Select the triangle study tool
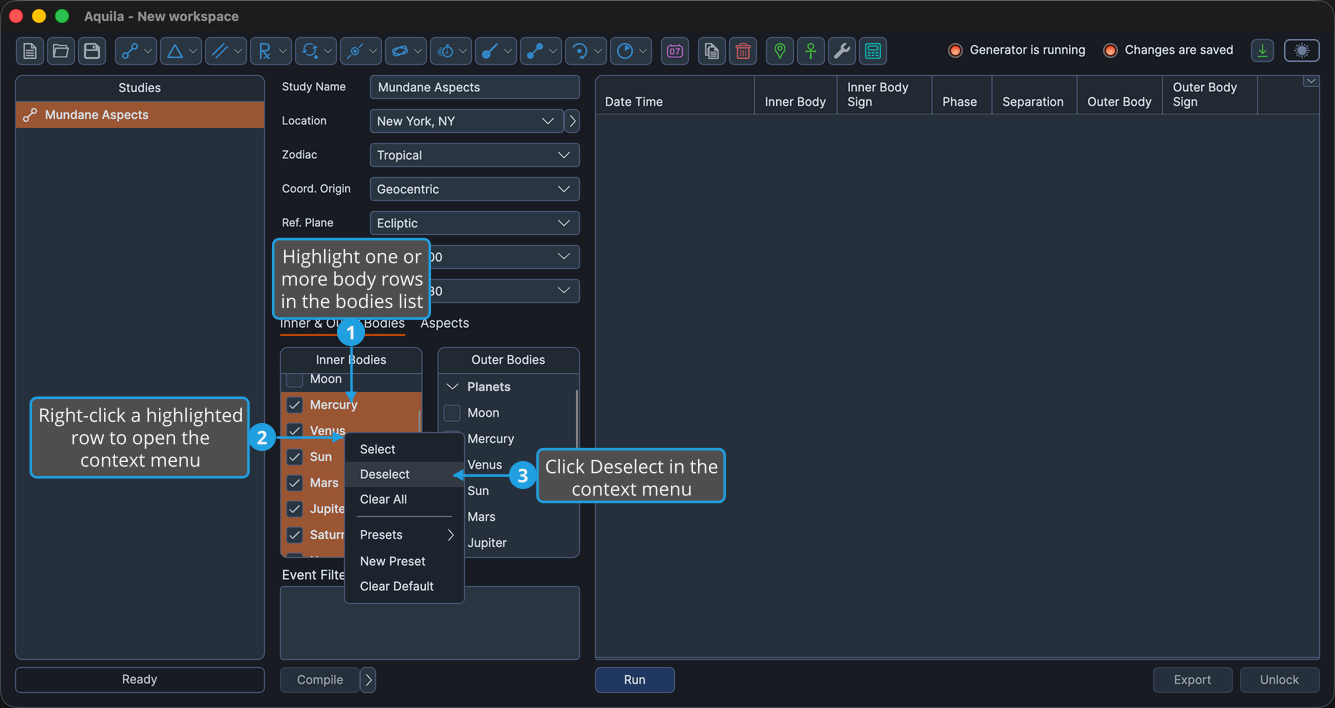Screen dimensions: 1335x708 [181, 51]
